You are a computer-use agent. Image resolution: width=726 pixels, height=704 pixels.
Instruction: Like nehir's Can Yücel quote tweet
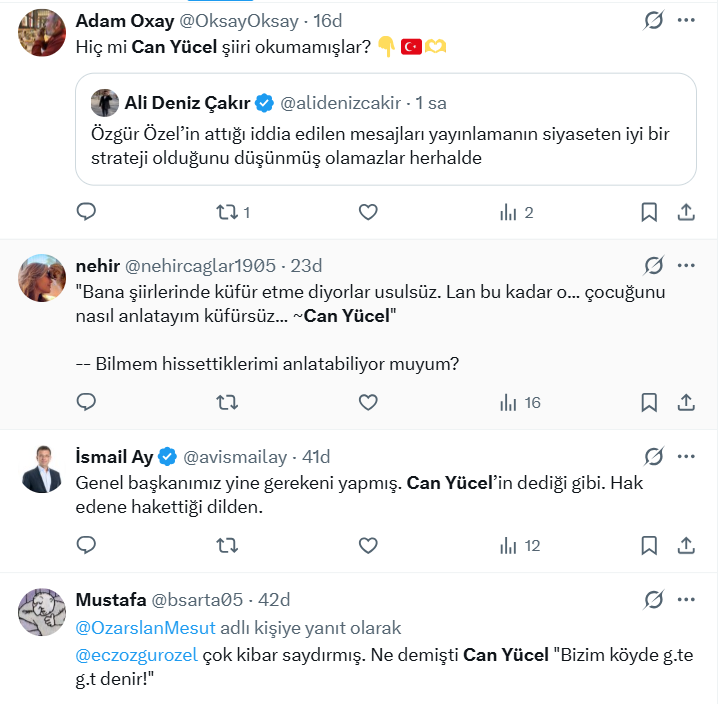point(368,402)
